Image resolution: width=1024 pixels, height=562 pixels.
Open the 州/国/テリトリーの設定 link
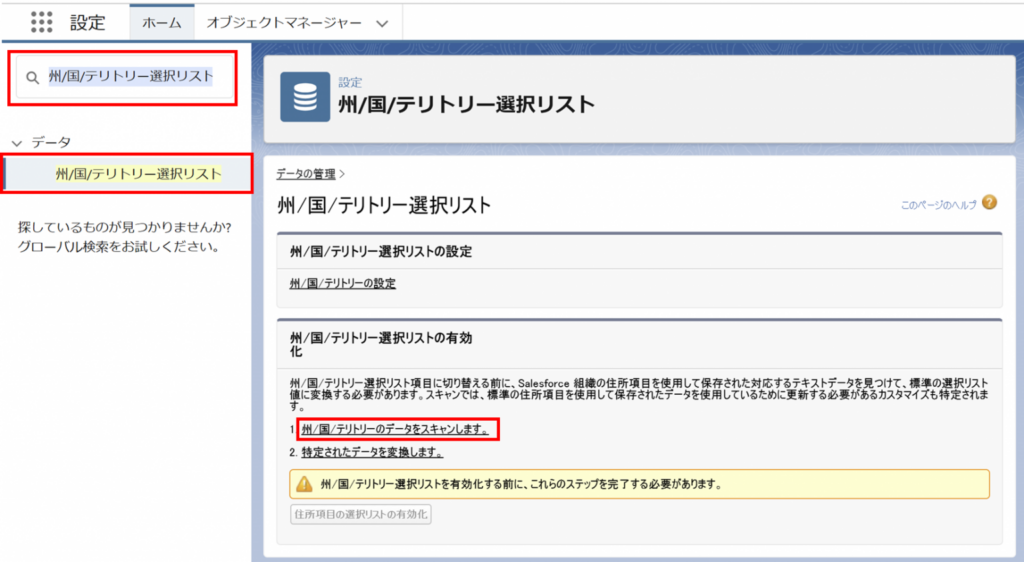coord(342,283)
